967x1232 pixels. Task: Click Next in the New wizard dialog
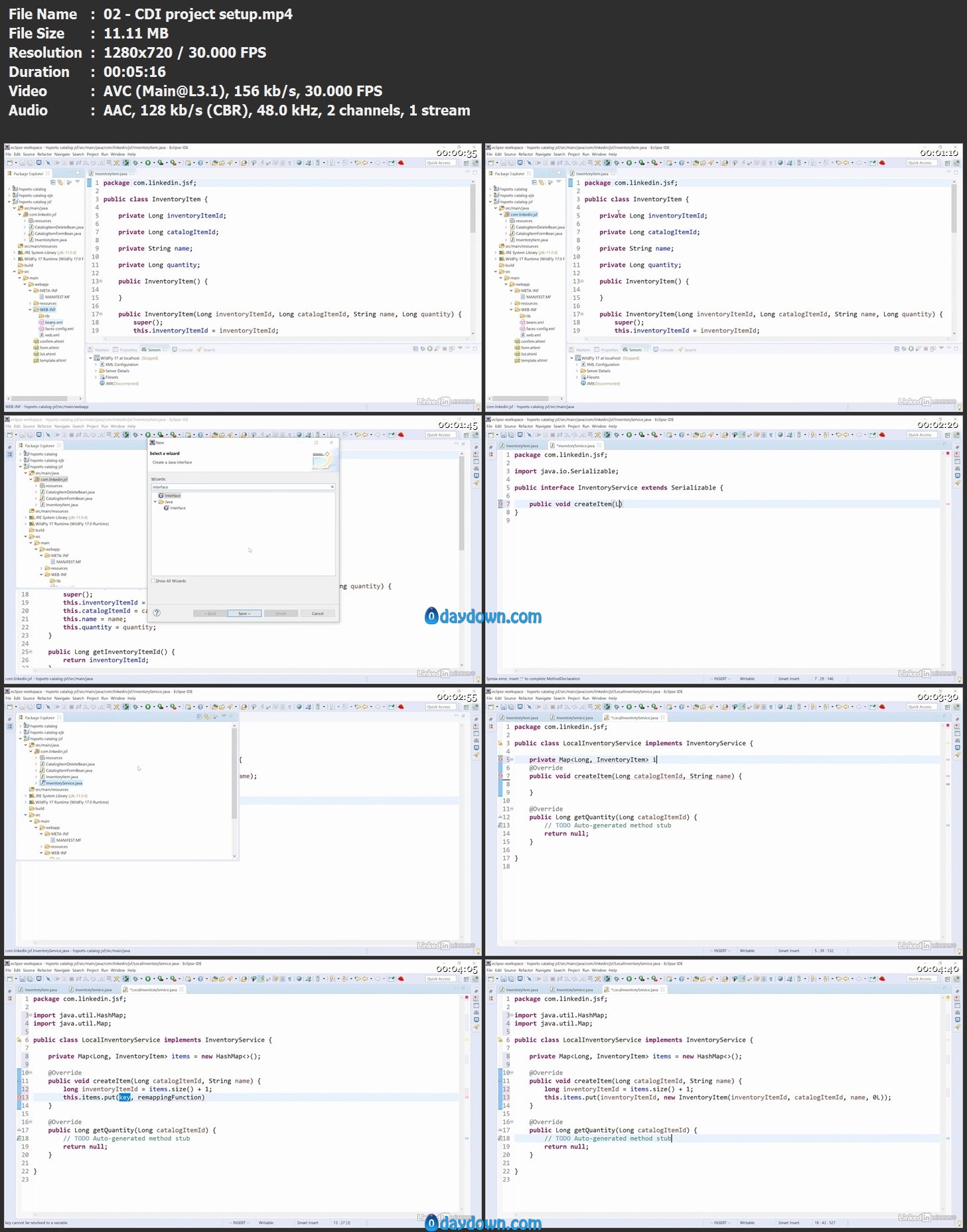pos(244,613)
